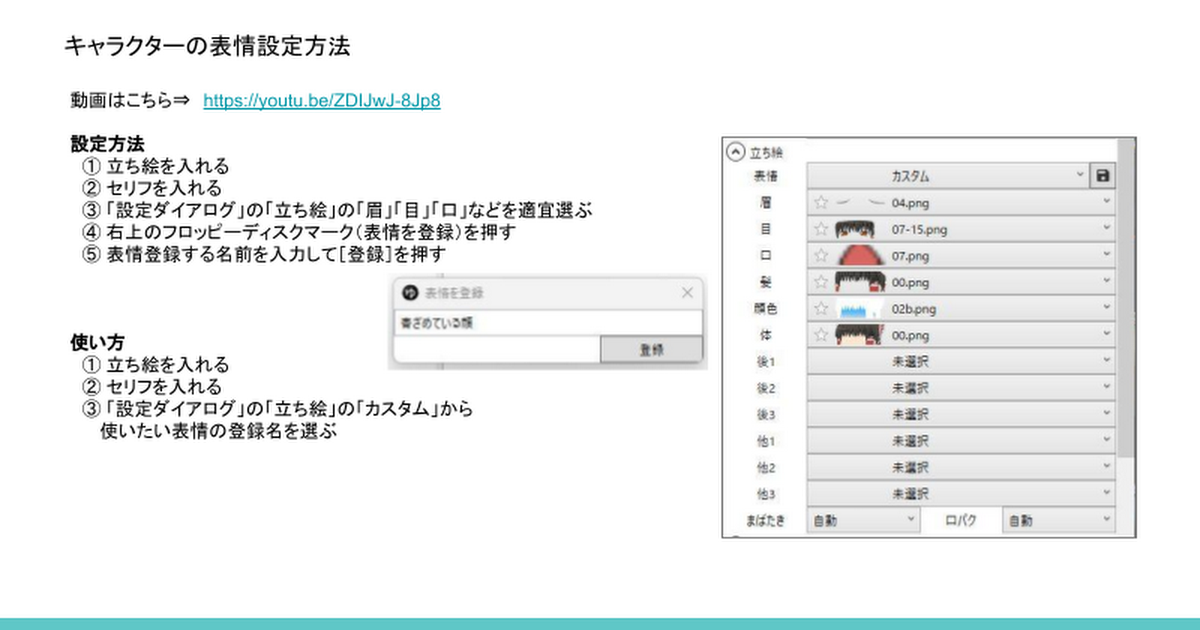Open the youtu.be video link
Image resolution: width=1200 pixels, height=630 pixels.
(x=321, y=100)
